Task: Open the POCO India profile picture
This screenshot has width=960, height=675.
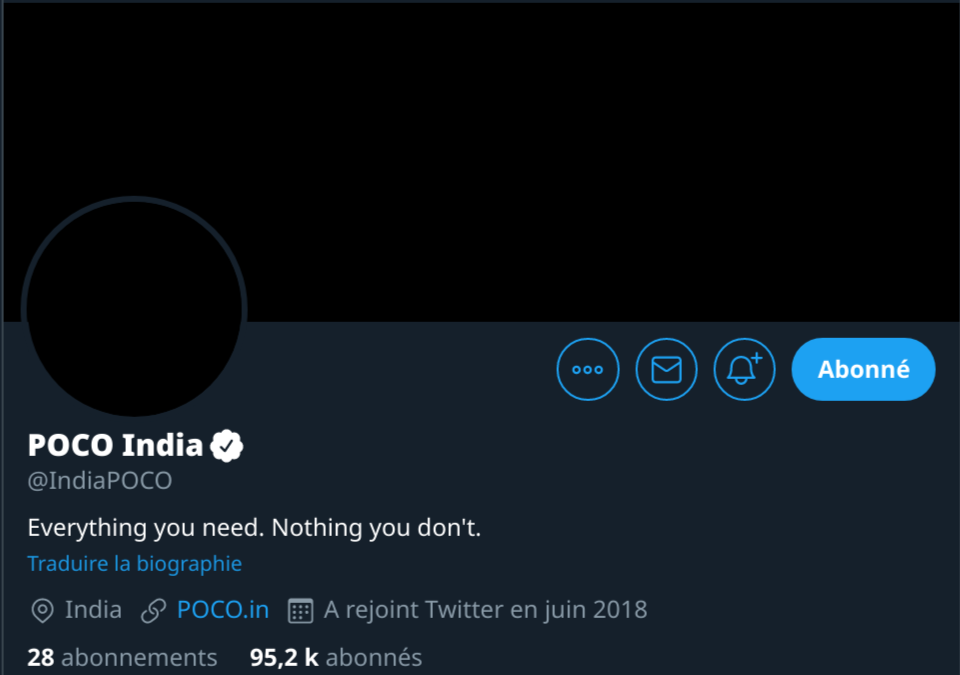Action: (x=134, y=307)
